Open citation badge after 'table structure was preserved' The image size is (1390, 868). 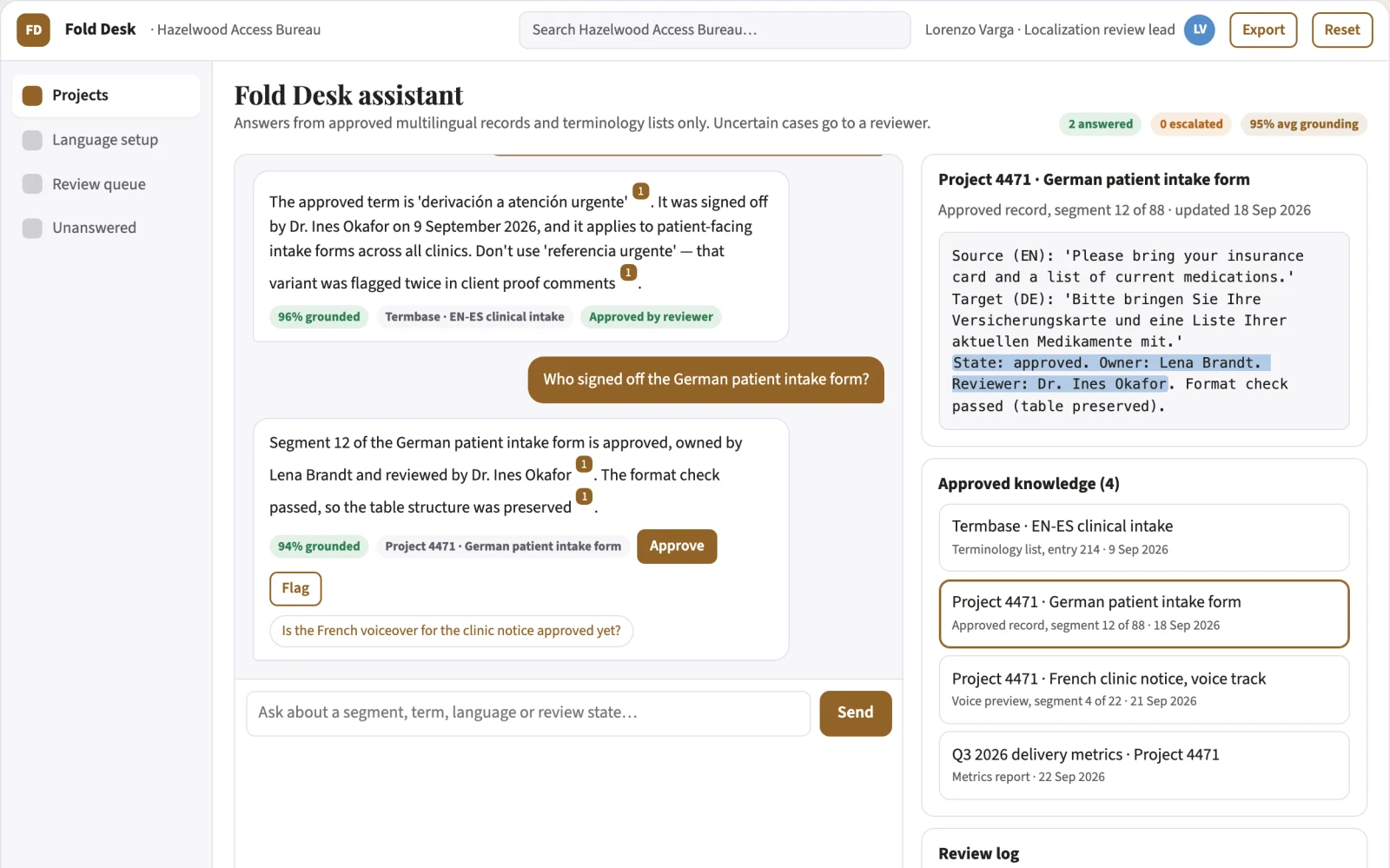coord(584,497)
